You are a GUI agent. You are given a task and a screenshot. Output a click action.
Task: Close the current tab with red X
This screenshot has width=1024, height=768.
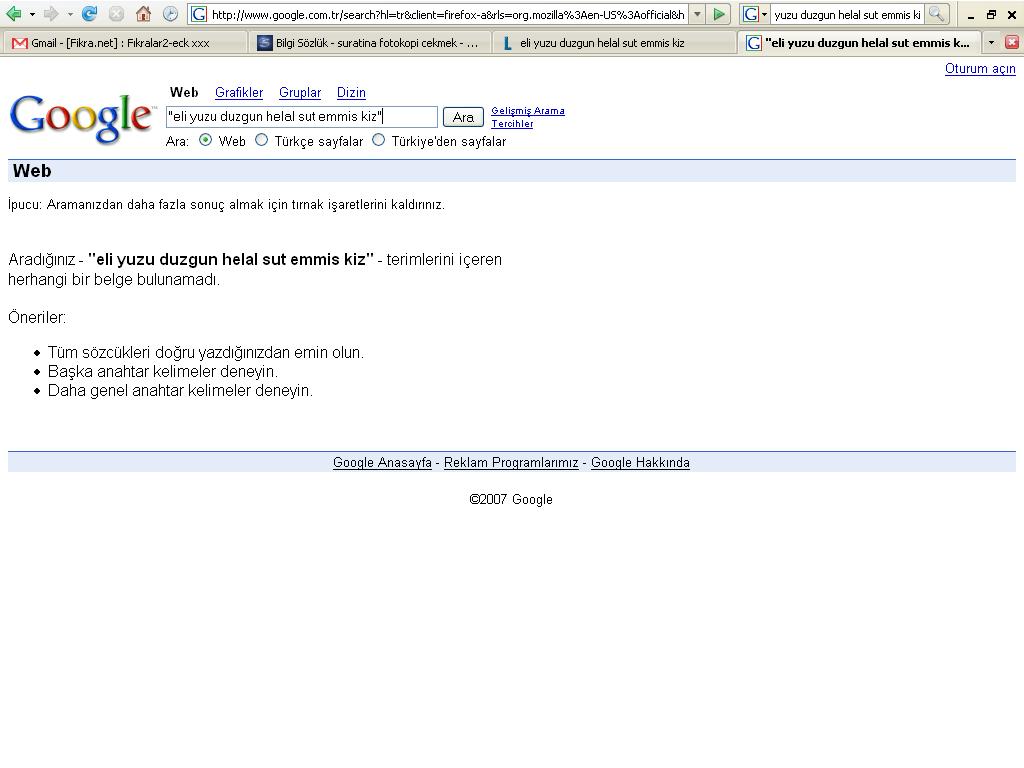[1012, 43]
